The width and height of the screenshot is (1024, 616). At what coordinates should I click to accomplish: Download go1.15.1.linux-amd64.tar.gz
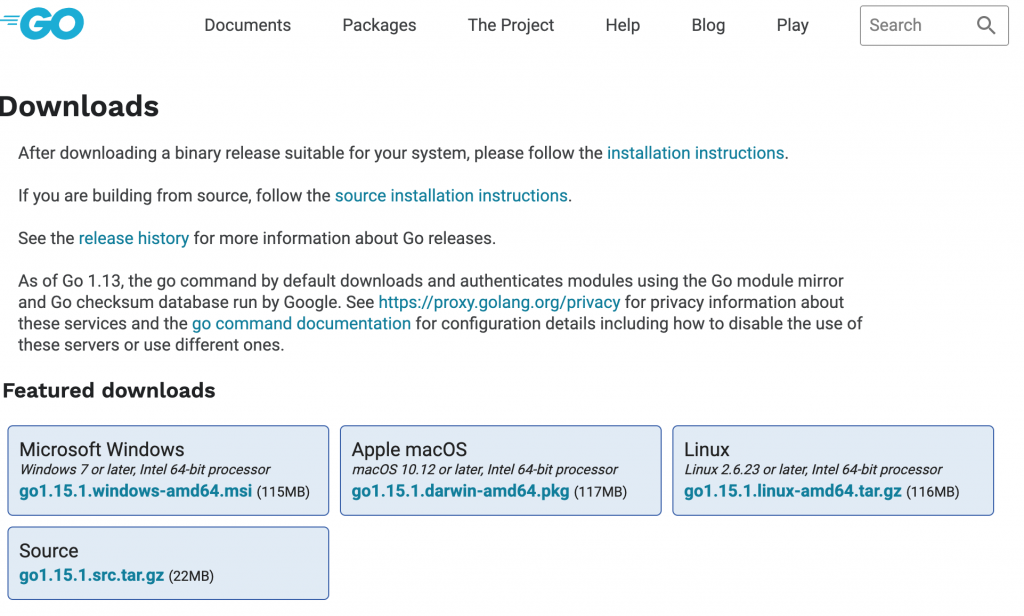[x=793, y=491]
